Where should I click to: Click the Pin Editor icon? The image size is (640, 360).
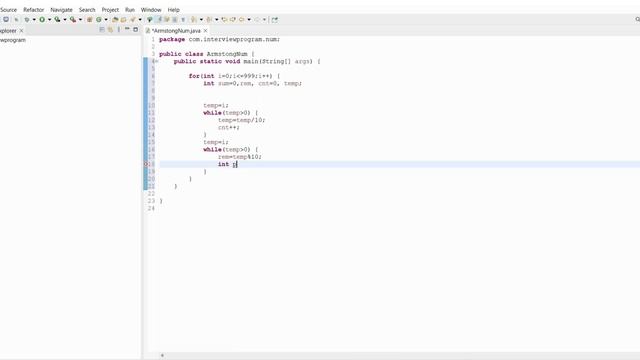[274, 19]
